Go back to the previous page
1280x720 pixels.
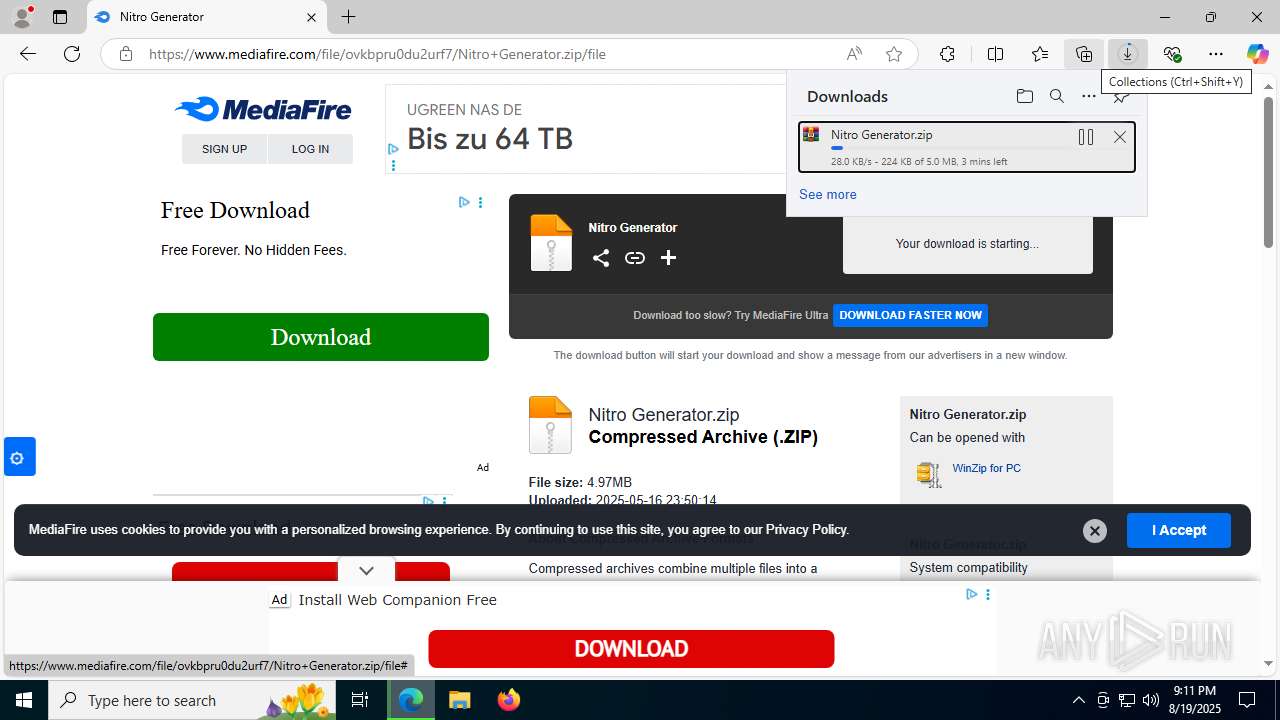coord(28,54)
